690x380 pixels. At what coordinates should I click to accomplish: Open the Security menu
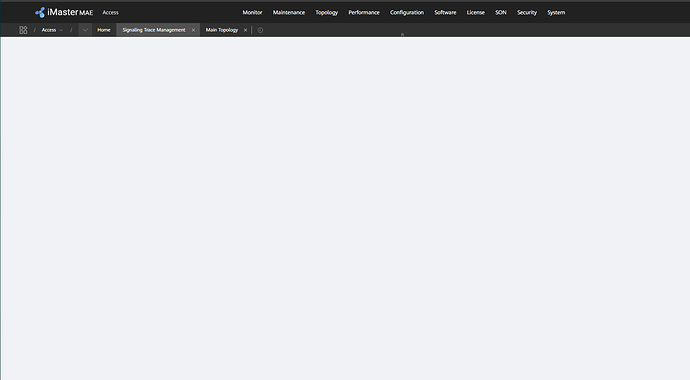tap(527, 12)
